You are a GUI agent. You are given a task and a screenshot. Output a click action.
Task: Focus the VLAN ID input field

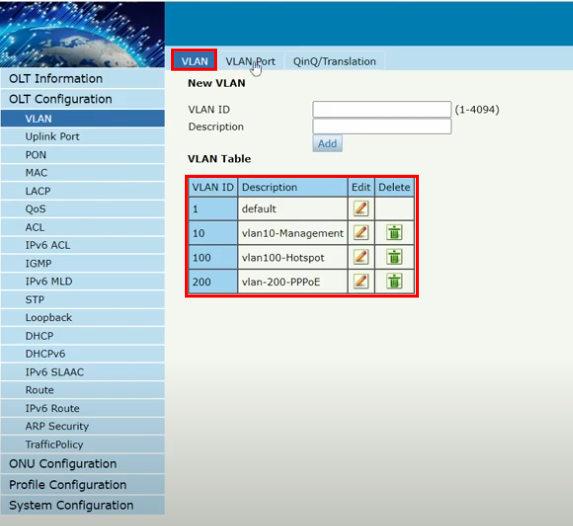tap(382, 109)
